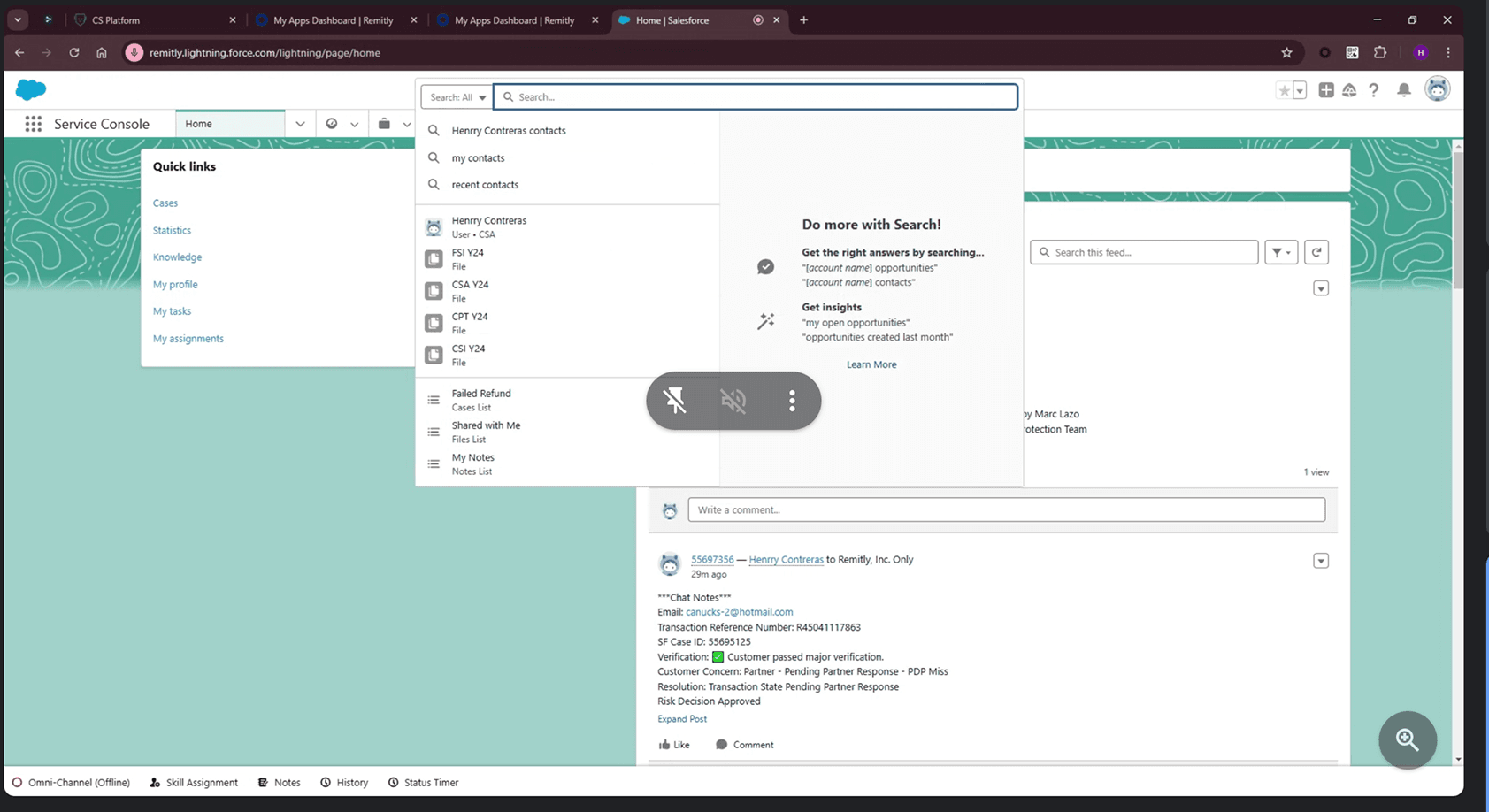Open the help question mark icon
The height and width of the screenshot is (812, 1489).
coord(1374,89)
